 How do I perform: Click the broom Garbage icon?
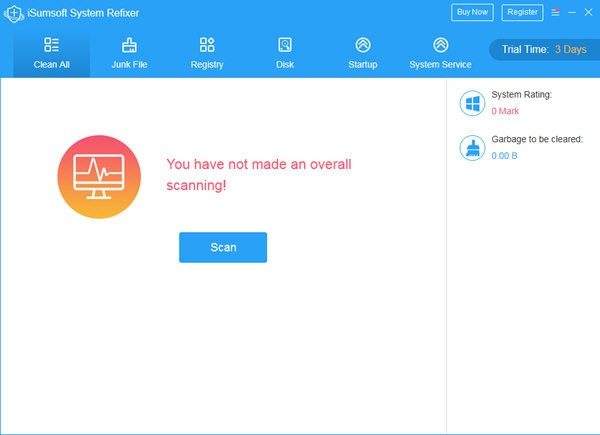point(472,148)
